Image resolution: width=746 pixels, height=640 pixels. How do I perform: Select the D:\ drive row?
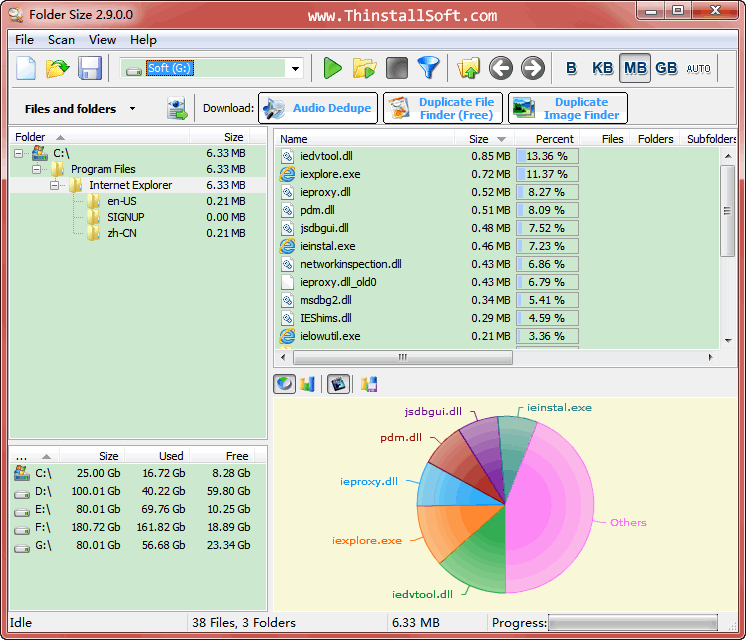point(138,491)
